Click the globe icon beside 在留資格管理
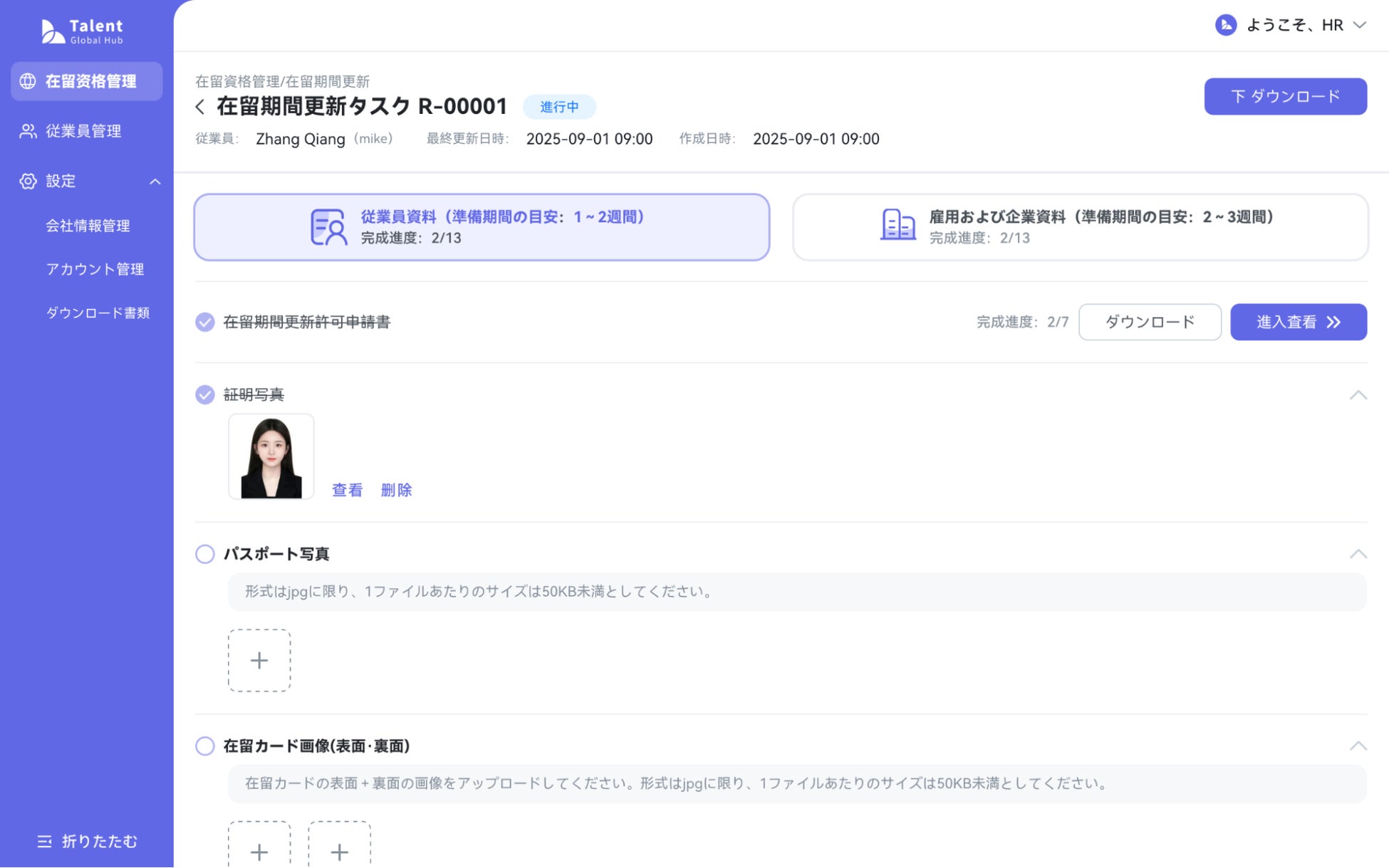 point(28,81)
